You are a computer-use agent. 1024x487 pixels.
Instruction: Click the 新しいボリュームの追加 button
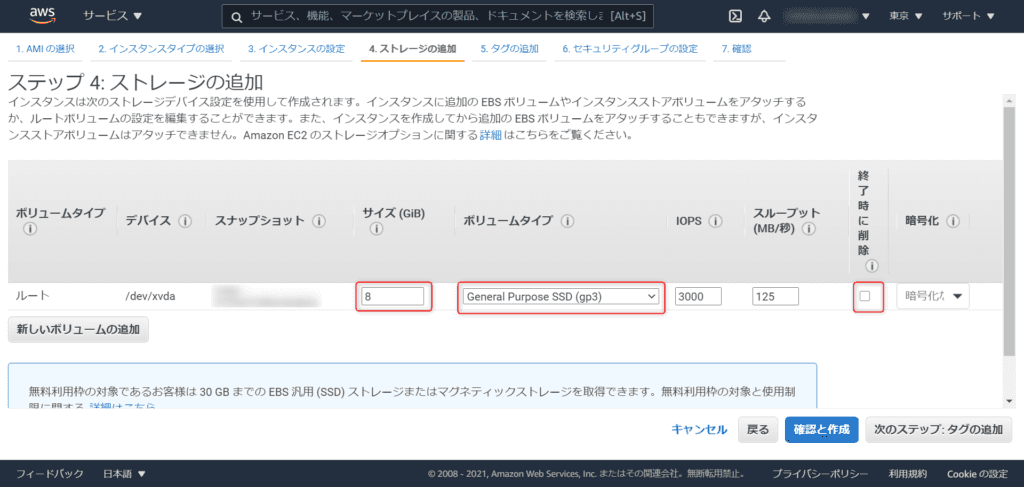(78, 329)
